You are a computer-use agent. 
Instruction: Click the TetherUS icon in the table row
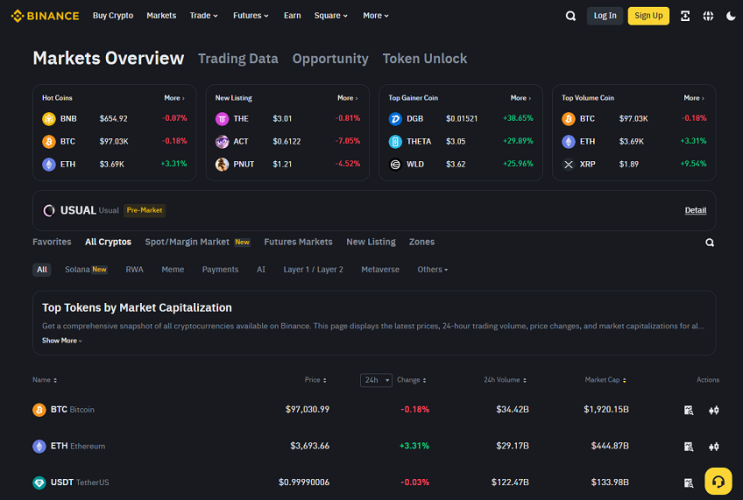39,482
